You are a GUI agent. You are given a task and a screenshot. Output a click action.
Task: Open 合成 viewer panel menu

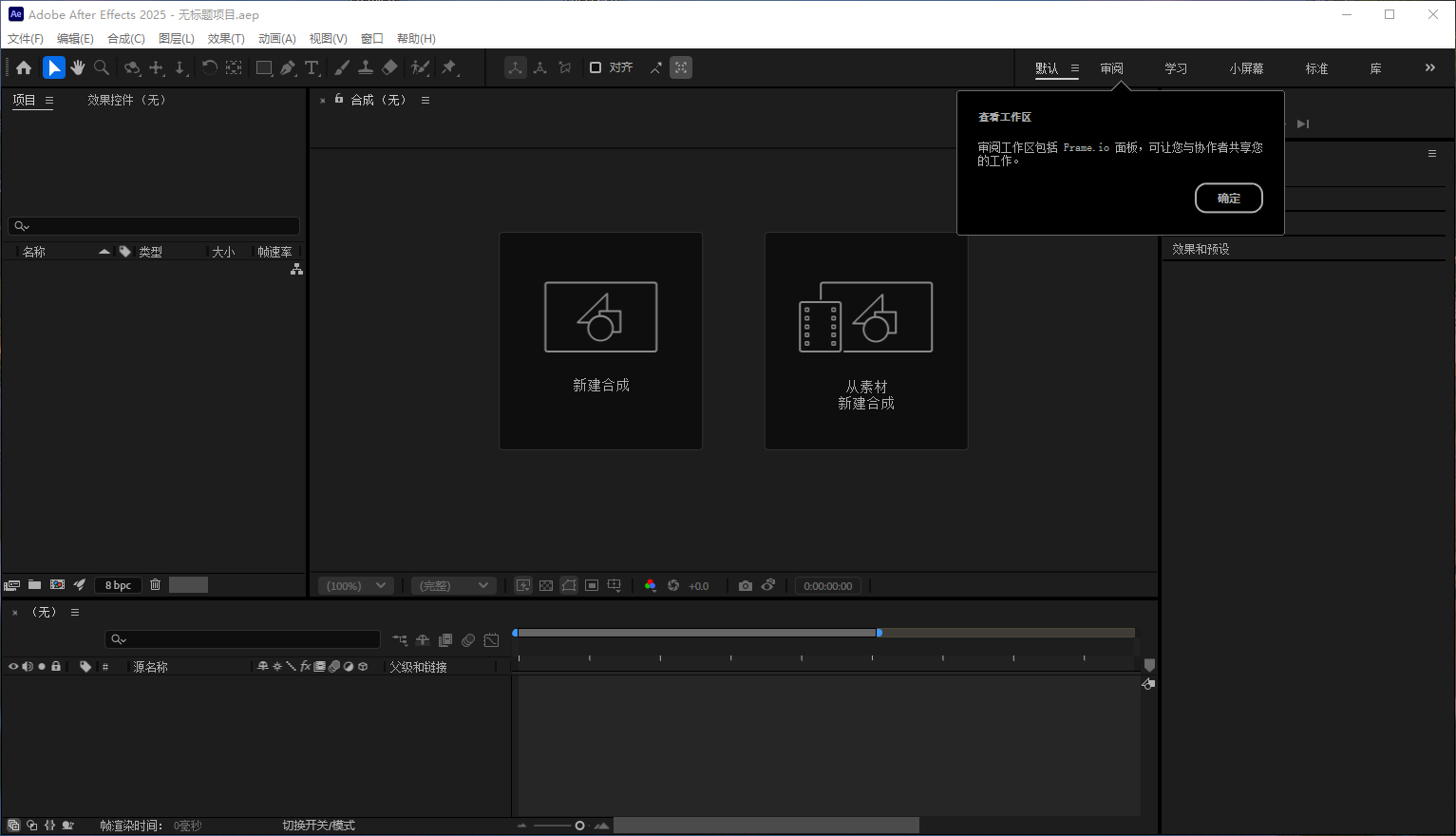point(425,100)
